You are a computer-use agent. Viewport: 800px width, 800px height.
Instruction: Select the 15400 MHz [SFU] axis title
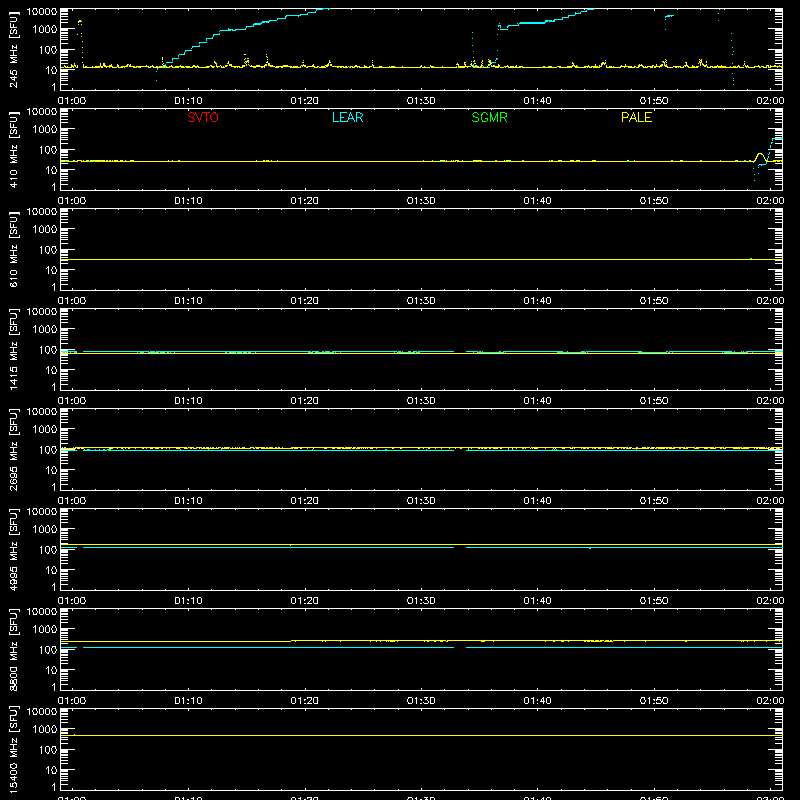point(13,749)
